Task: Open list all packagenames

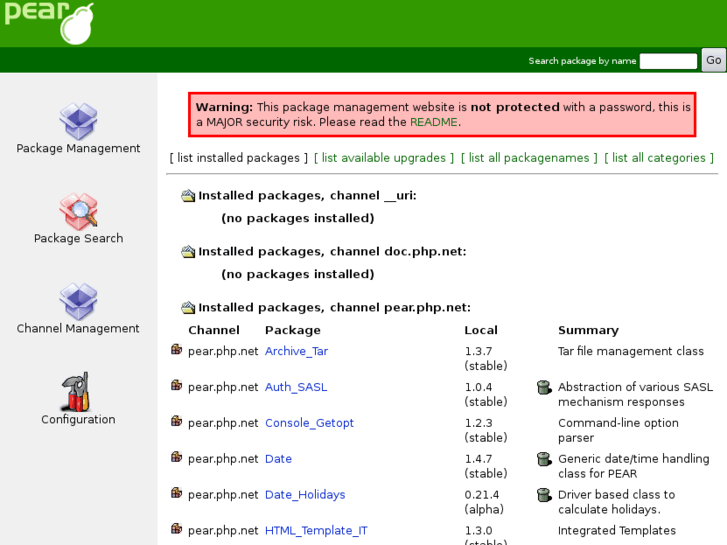Action: [529, 158]
